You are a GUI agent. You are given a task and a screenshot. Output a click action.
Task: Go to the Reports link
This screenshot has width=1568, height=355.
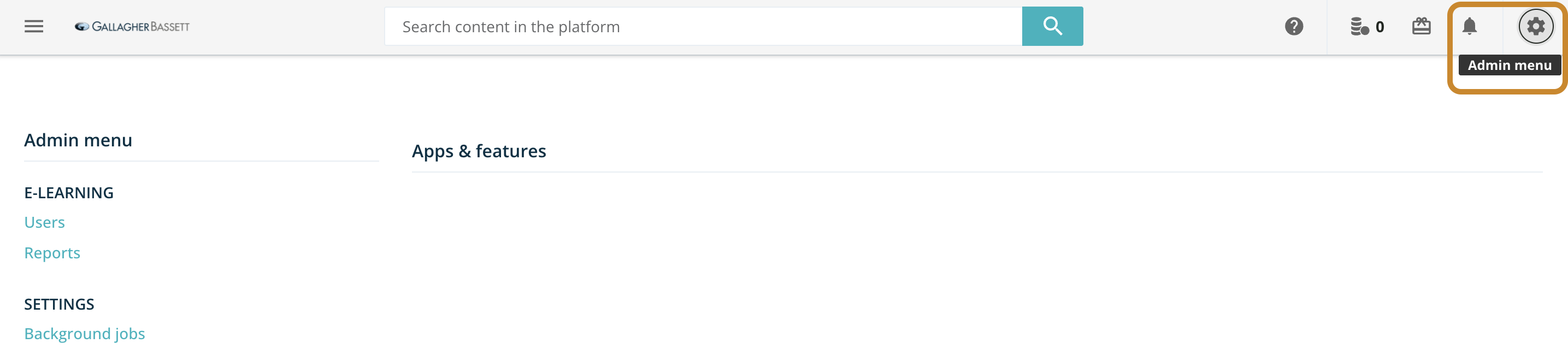click(x=52, y=253)
